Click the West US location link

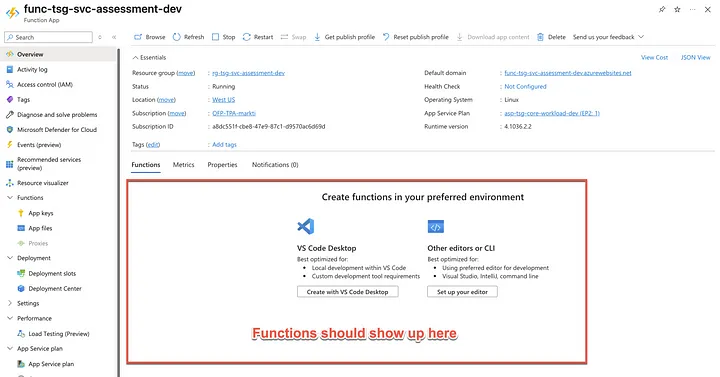[x=224, y=100]
